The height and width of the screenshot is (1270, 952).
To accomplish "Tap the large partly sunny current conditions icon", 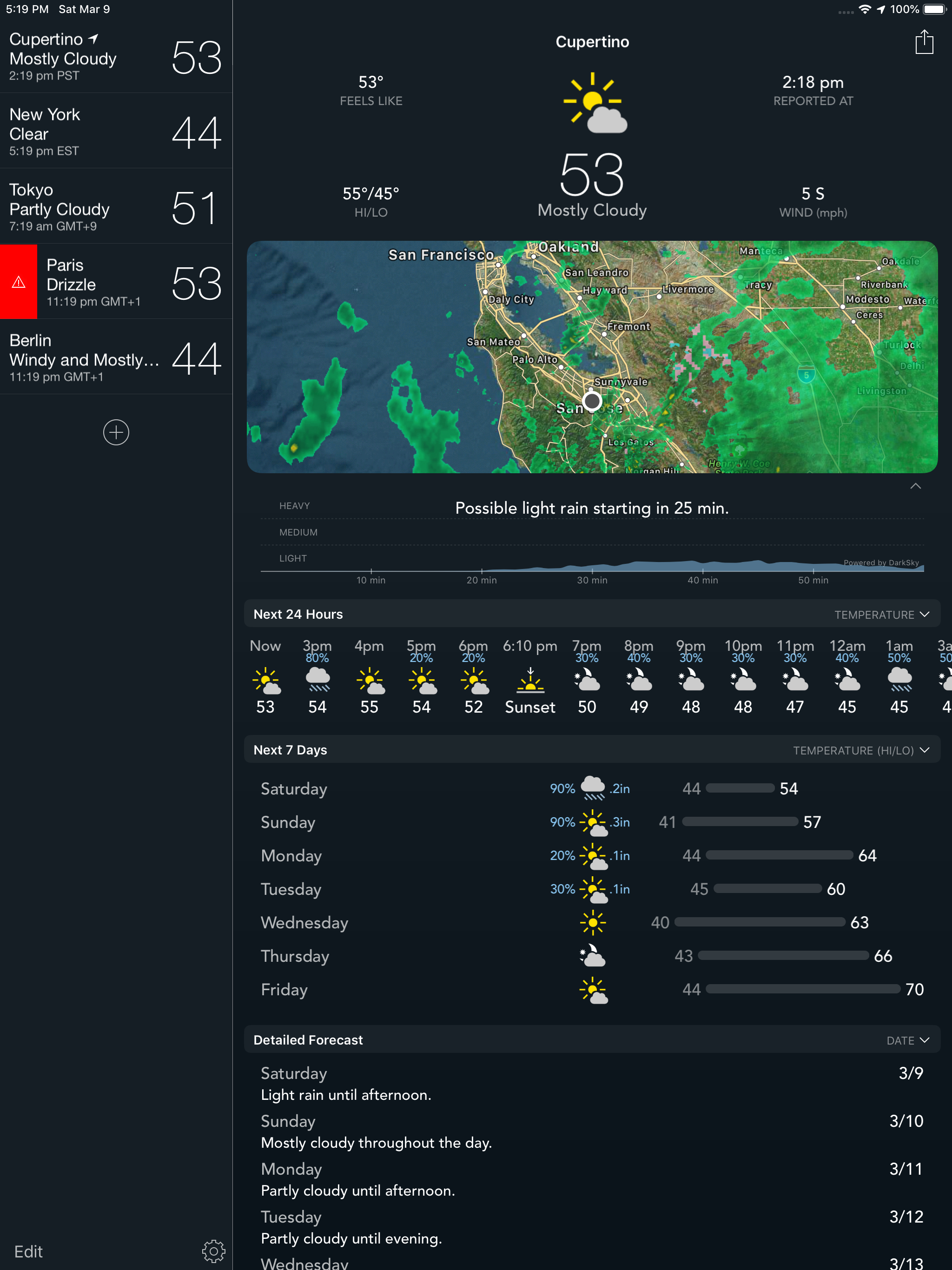I will (x=594, y=103).
